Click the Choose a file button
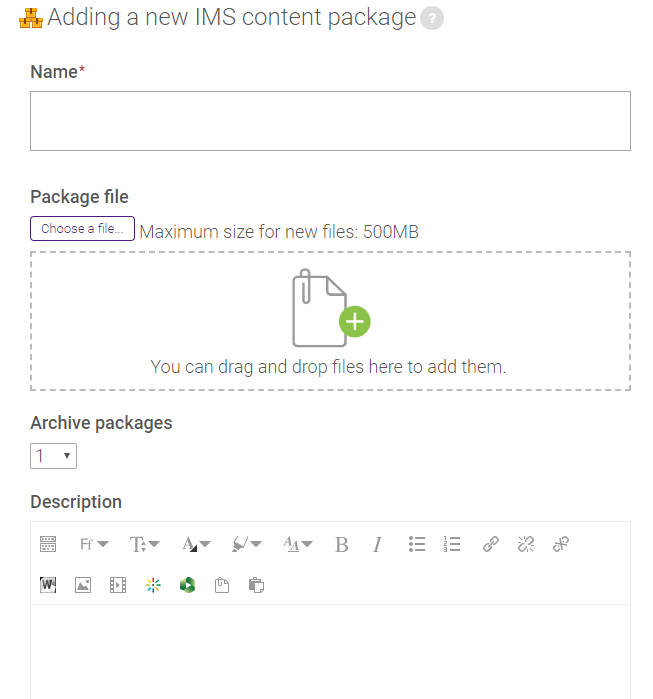The height and width of the screenshot is (699, 653). point(82,229)
